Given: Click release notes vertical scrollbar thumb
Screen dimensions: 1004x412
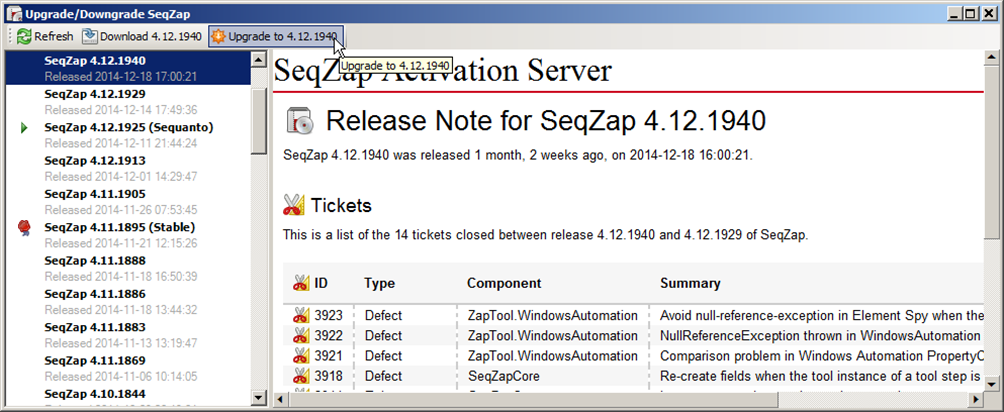Looking at the screenshot, I should pos(991,153).
